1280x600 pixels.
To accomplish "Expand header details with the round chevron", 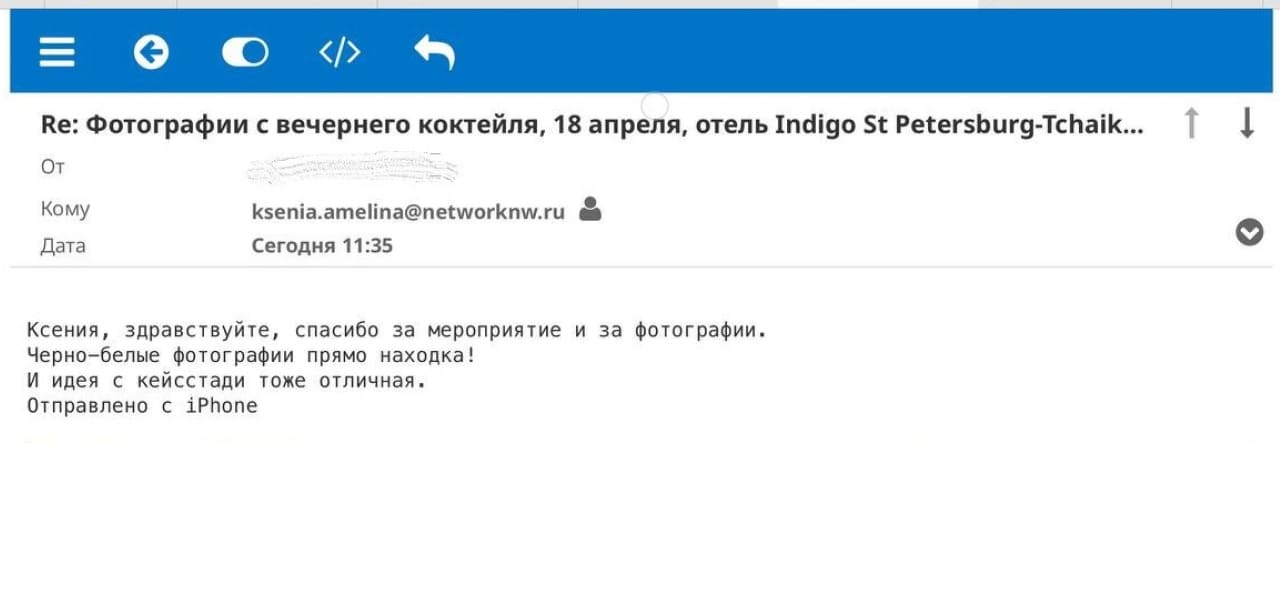I will point(1249,232).
